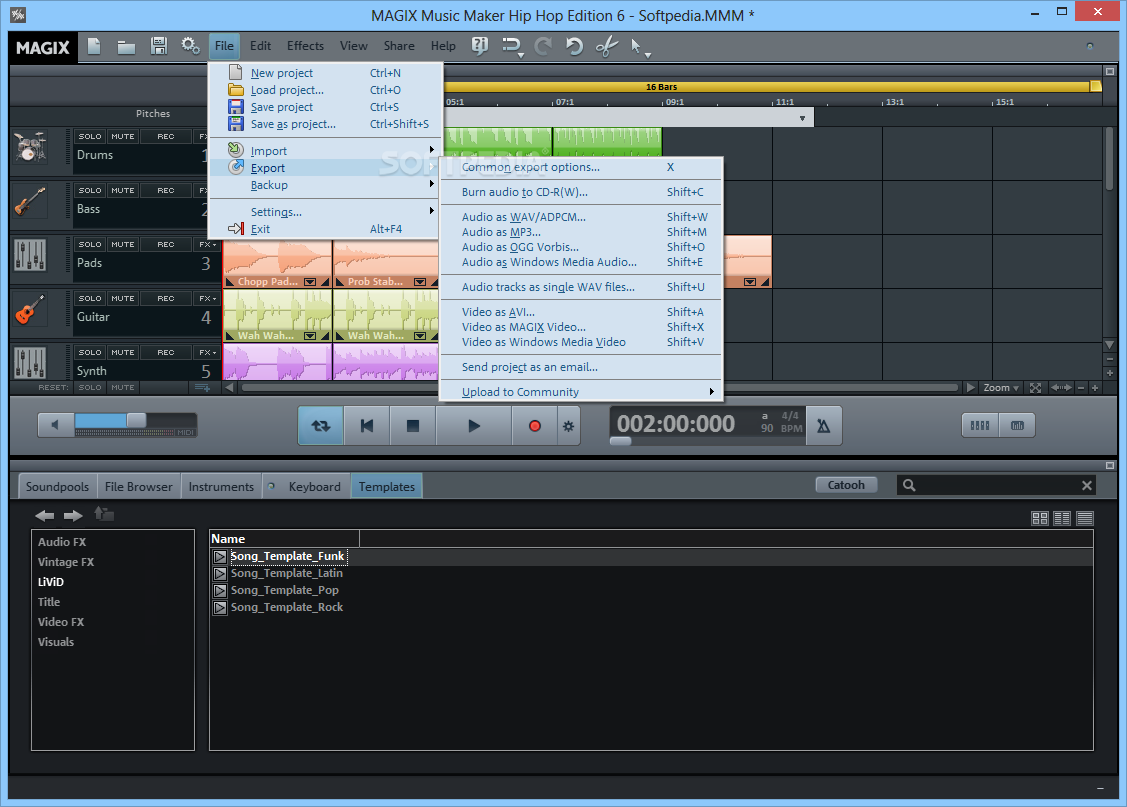1127x807 pixels.
Task: Jump to start with rewind button
Action: [367, 425]
